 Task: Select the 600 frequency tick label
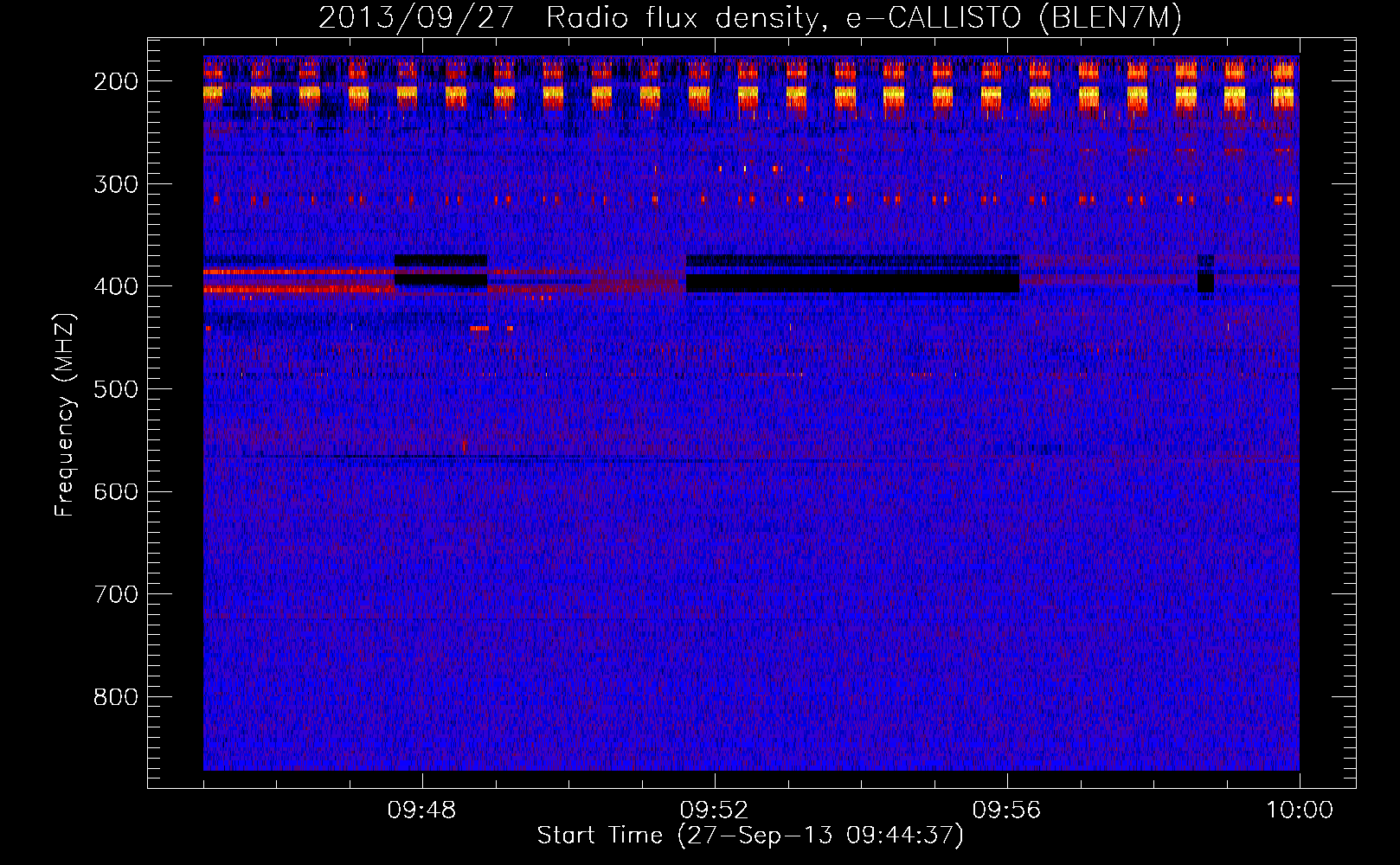(x=116, y=491)
